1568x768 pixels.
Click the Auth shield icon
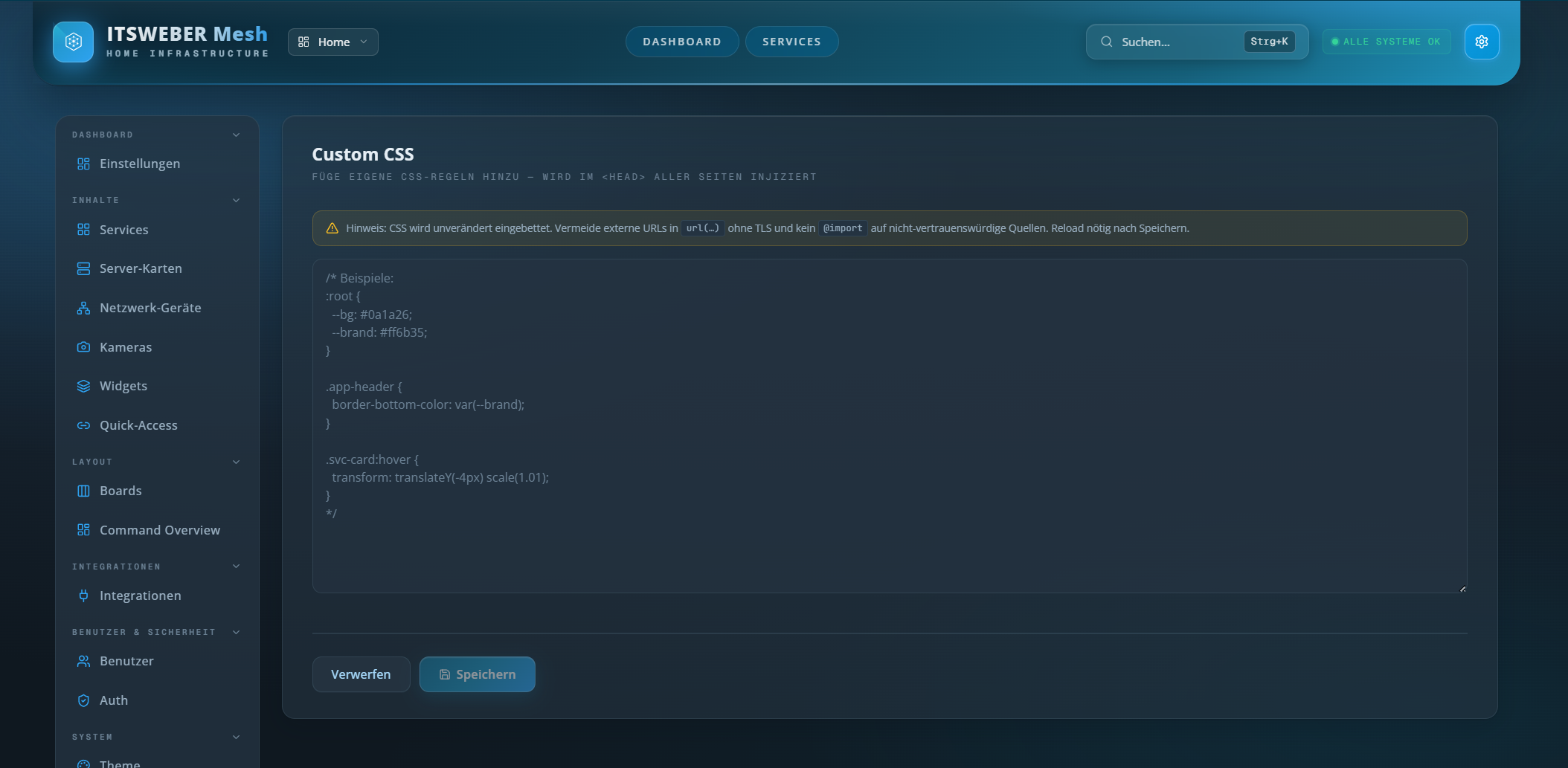[x=83, y=700]
